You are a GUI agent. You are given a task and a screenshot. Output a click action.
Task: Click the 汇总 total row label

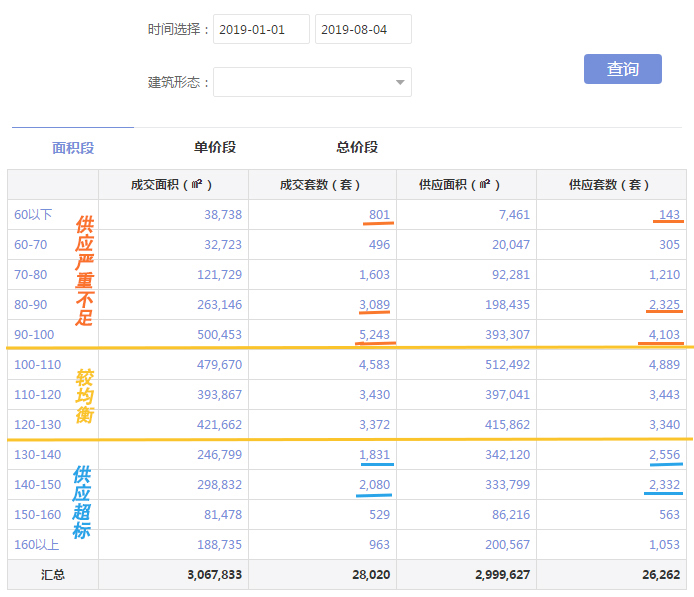53,575
